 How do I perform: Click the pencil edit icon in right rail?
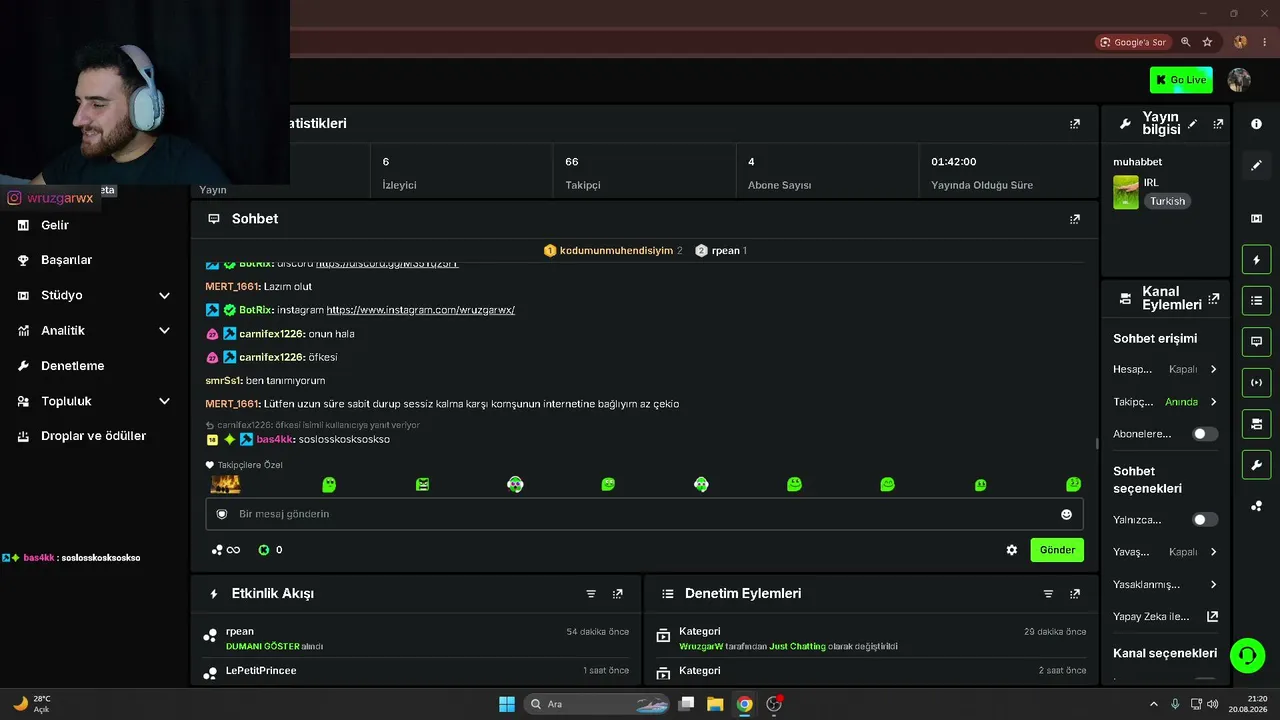point(1256,165)
